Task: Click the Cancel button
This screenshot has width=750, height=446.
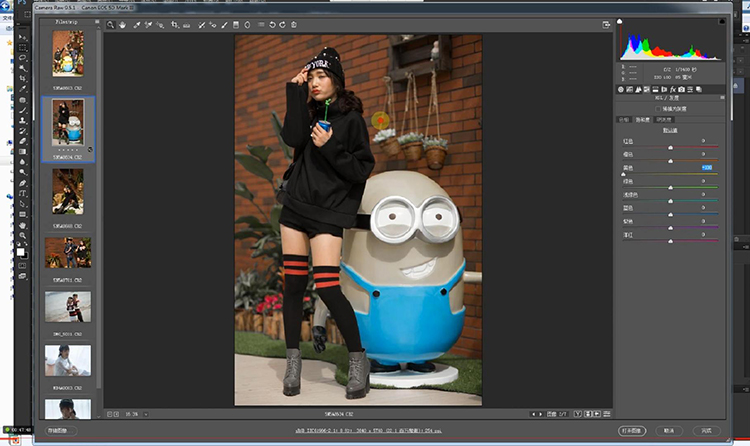Action: (669, 431)
